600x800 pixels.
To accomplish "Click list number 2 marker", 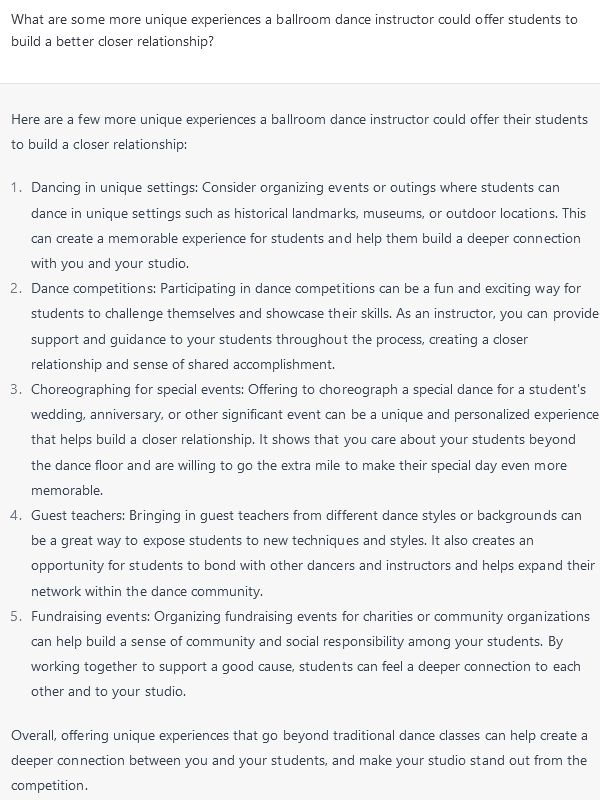I will 16,288.
